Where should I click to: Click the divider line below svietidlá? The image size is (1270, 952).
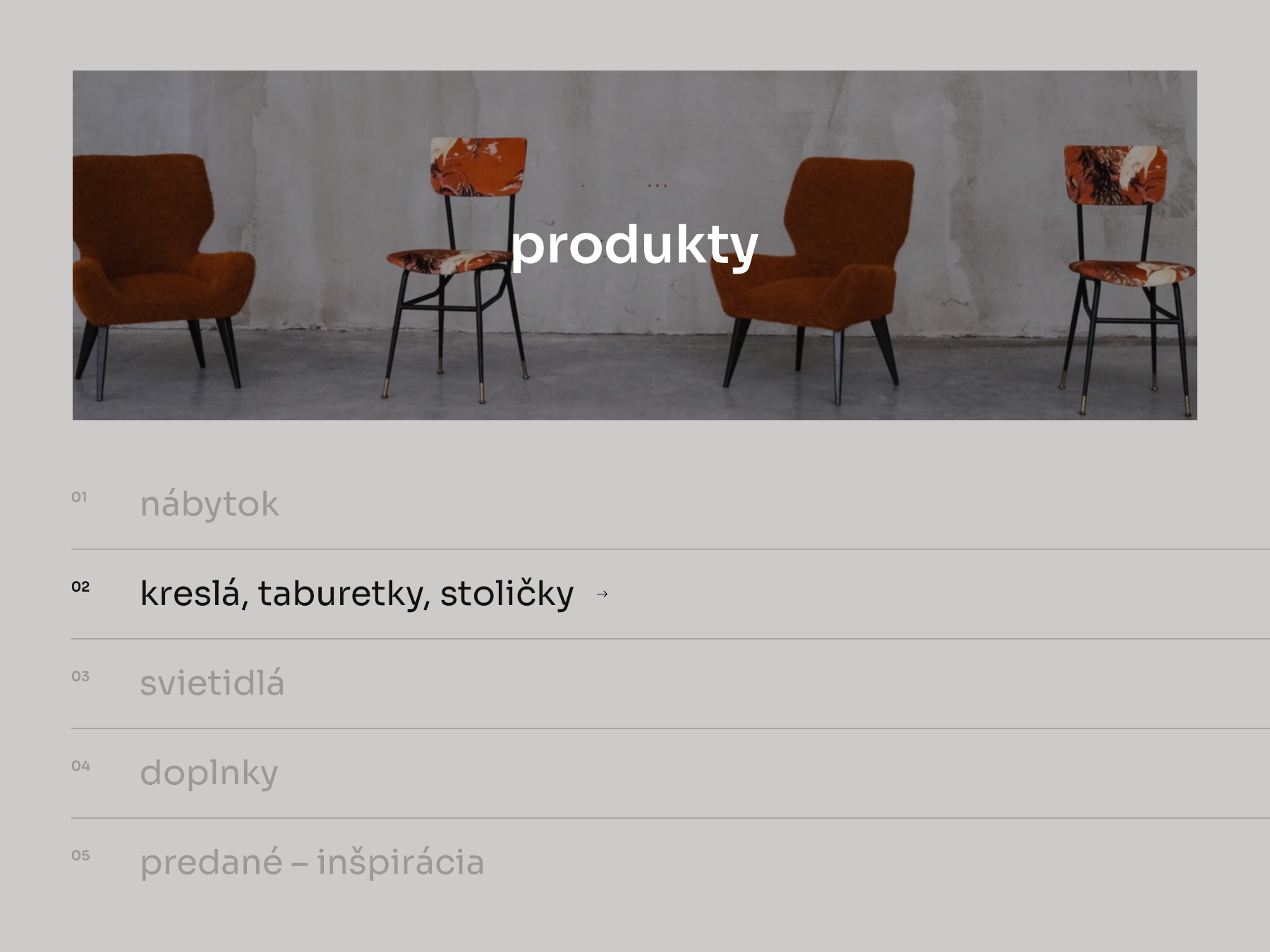tap(670, 728)
